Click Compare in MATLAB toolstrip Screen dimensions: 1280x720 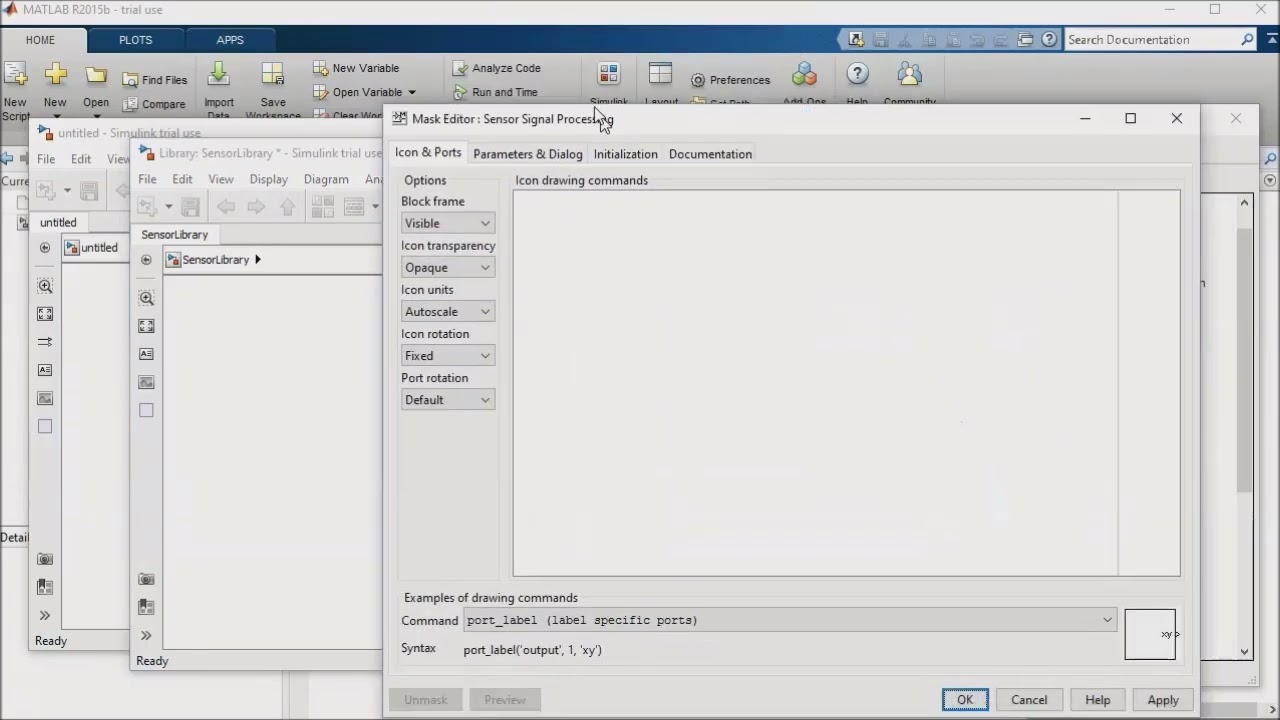point(155,104)
